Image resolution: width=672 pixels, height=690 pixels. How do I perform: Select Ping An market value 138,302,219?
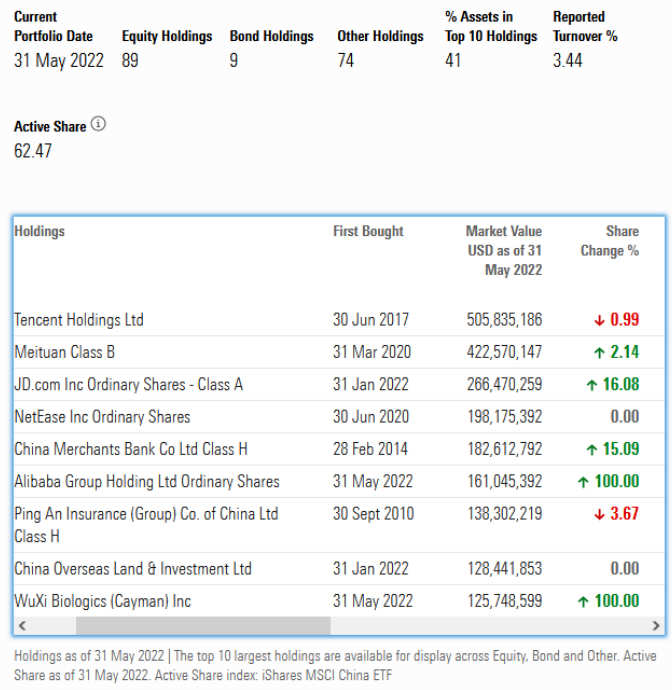click(505, 514)
